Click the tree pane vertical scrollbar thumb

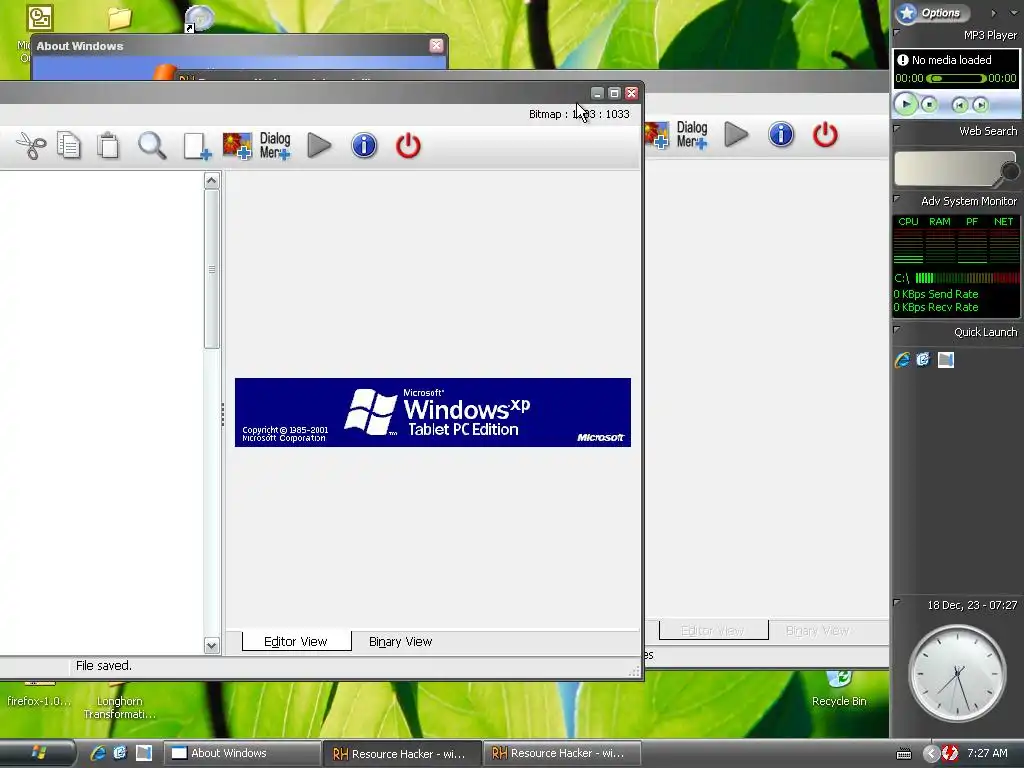tap(212, 269)
